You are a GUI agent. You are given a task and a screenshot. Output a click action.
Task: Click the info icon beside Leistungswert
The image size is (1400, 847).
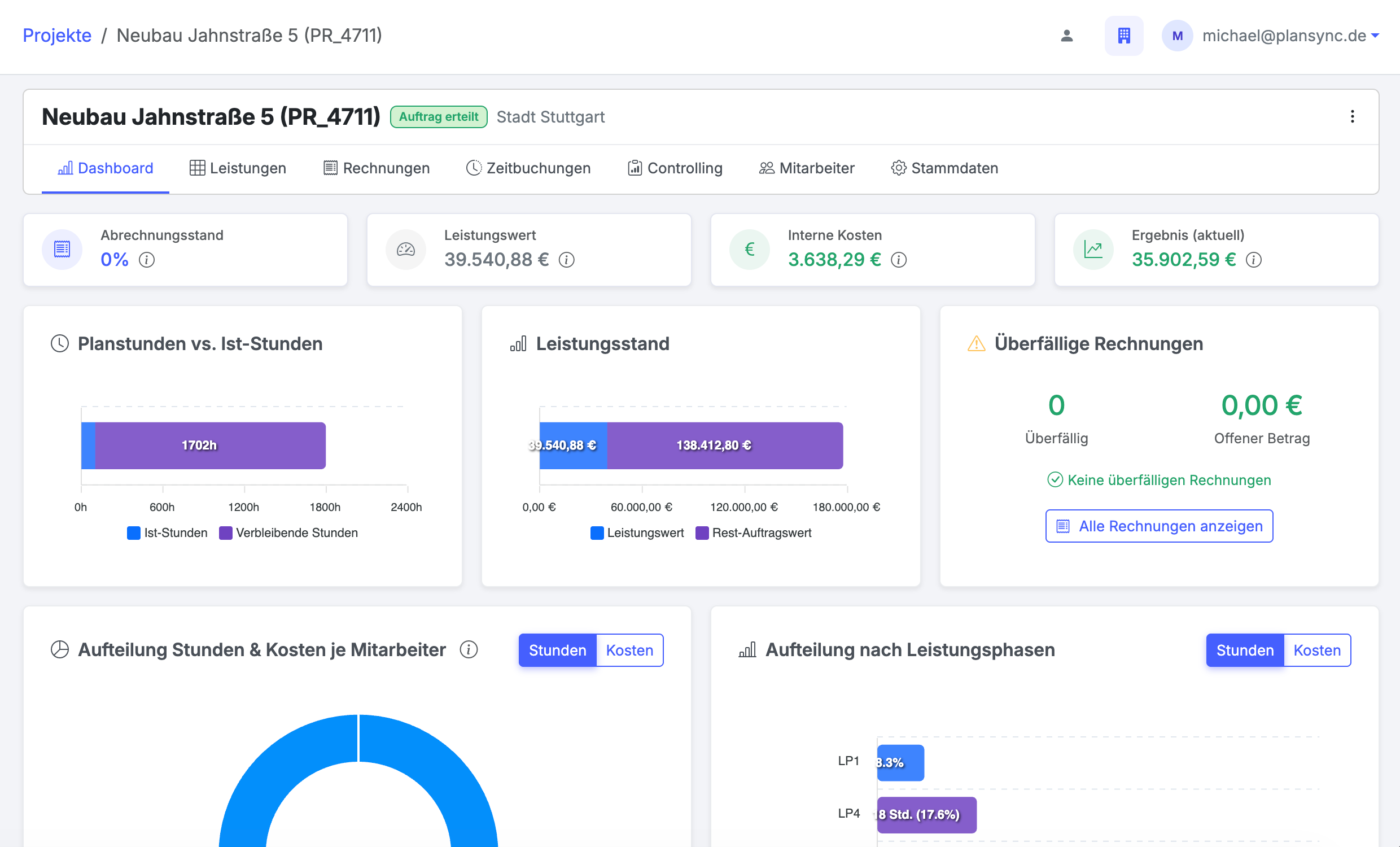tap(566, 260)
